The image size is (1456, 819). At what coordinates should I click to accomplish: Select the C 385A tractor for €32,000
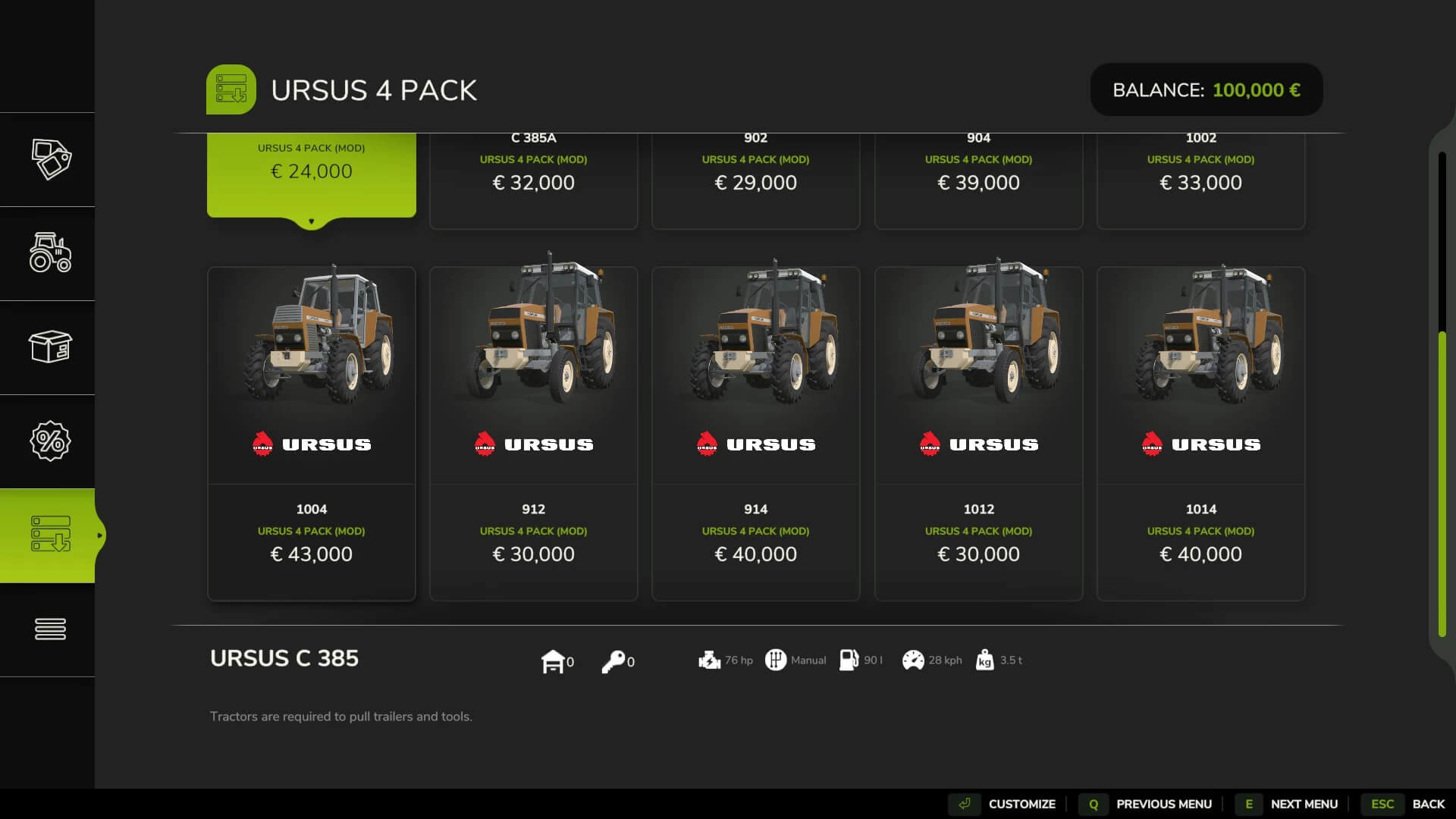point(534,181)
